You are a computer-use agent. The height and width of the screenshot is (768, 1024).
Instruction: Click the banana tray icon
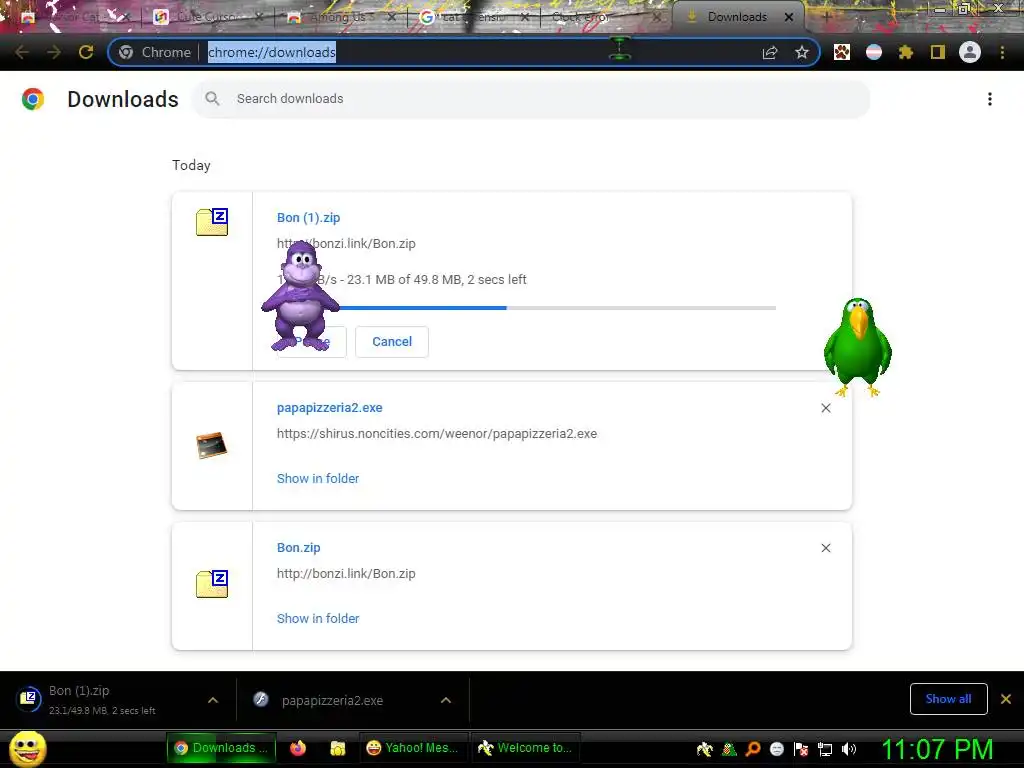705,749
